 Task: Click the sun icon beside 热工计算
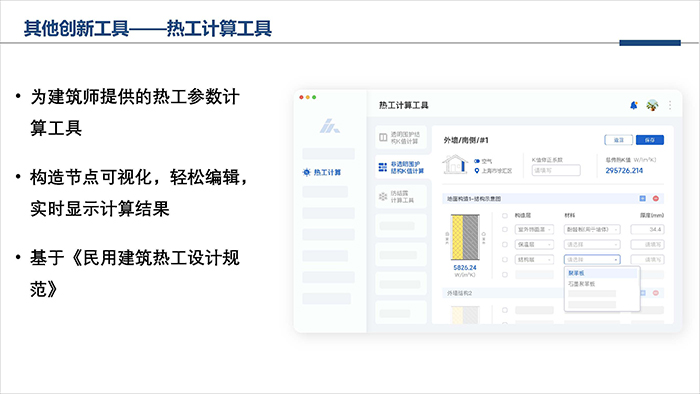pos(306,172)
